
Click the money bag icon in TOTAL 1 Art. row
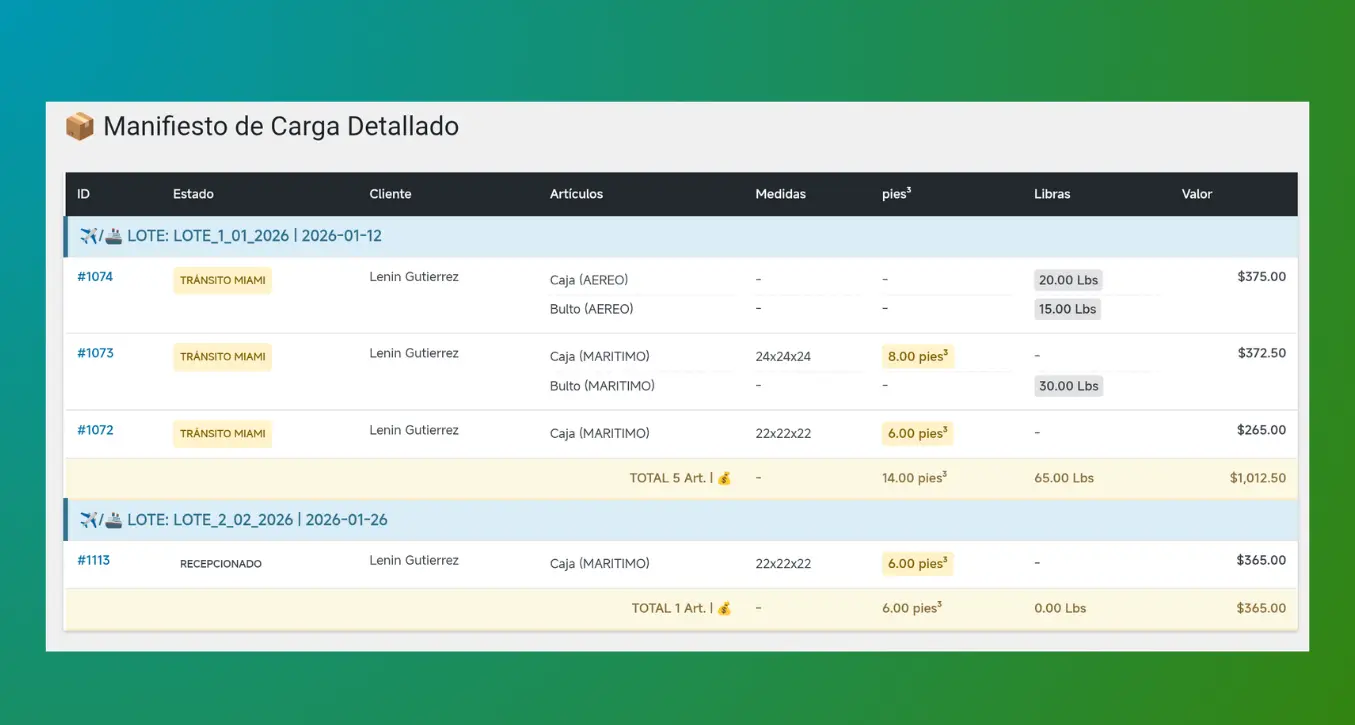724,609
